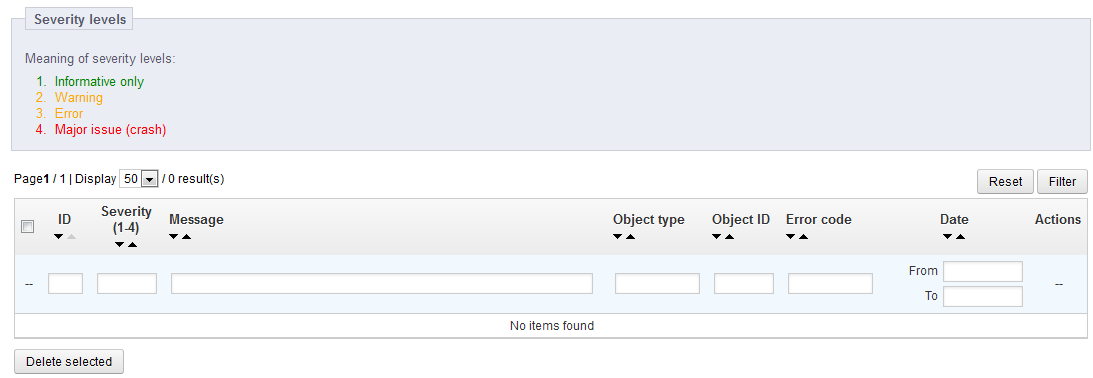Screen dimensions: 1093x378
Task: Sort Date column ascending arrow
Action: tap(961, 237)
